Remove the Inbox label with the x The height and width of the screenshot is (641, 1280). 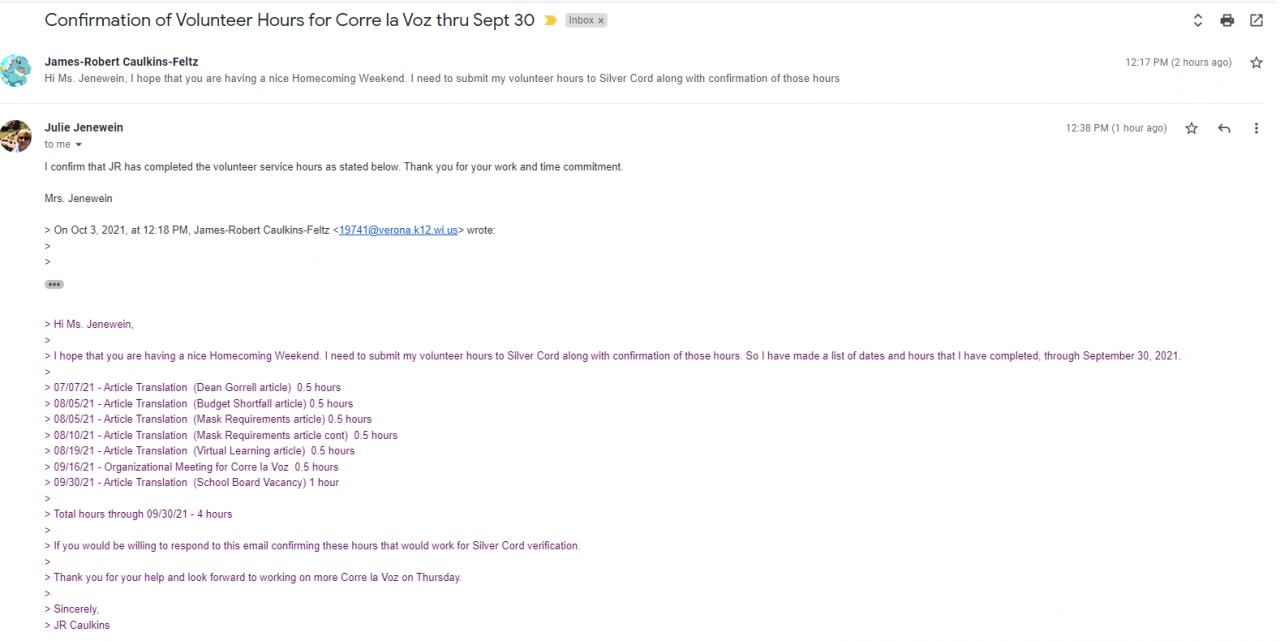tap(601, 21)
